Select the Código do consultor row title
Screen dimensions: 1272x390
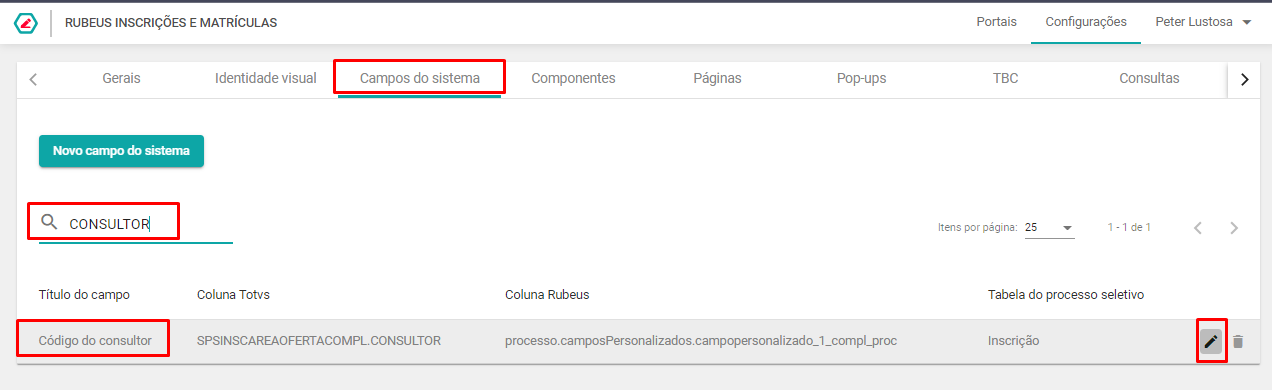click(95, 341)
